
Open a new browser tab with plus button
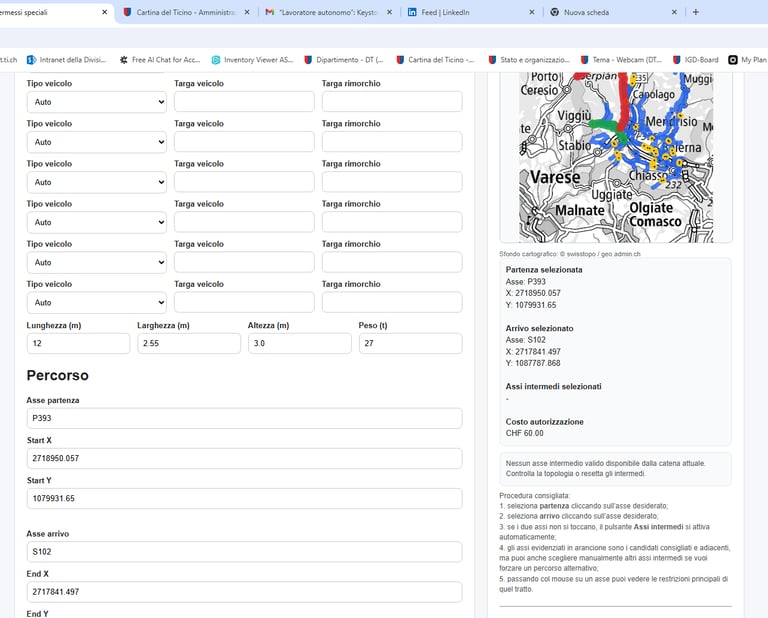point(696,12)
